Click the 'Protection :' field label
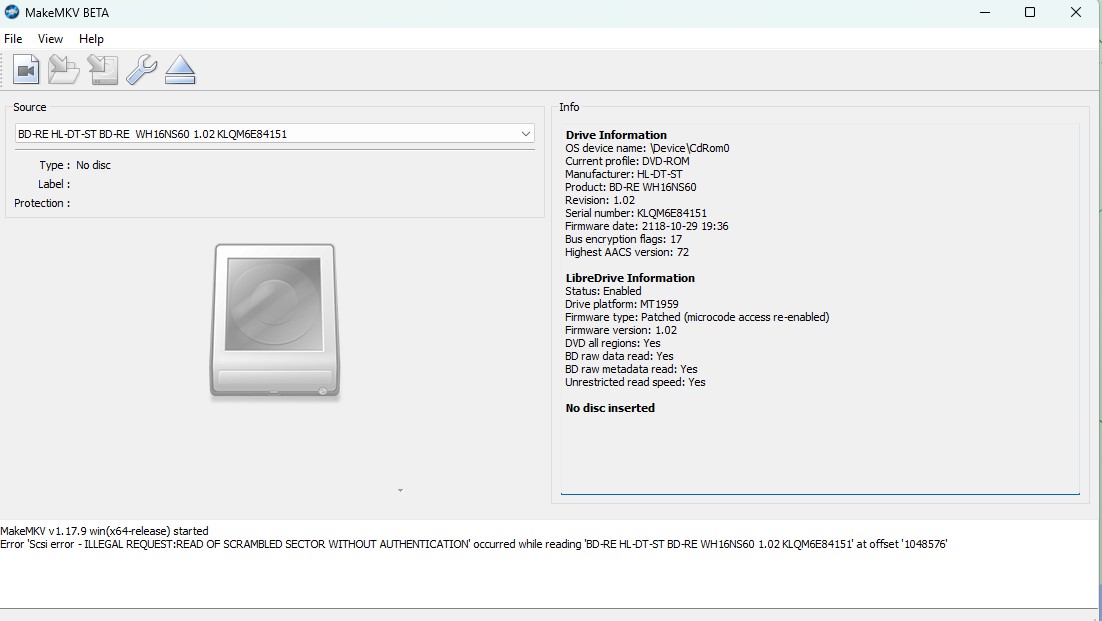Viewport: 1102px width, 621px height. [x=42, y=203]
